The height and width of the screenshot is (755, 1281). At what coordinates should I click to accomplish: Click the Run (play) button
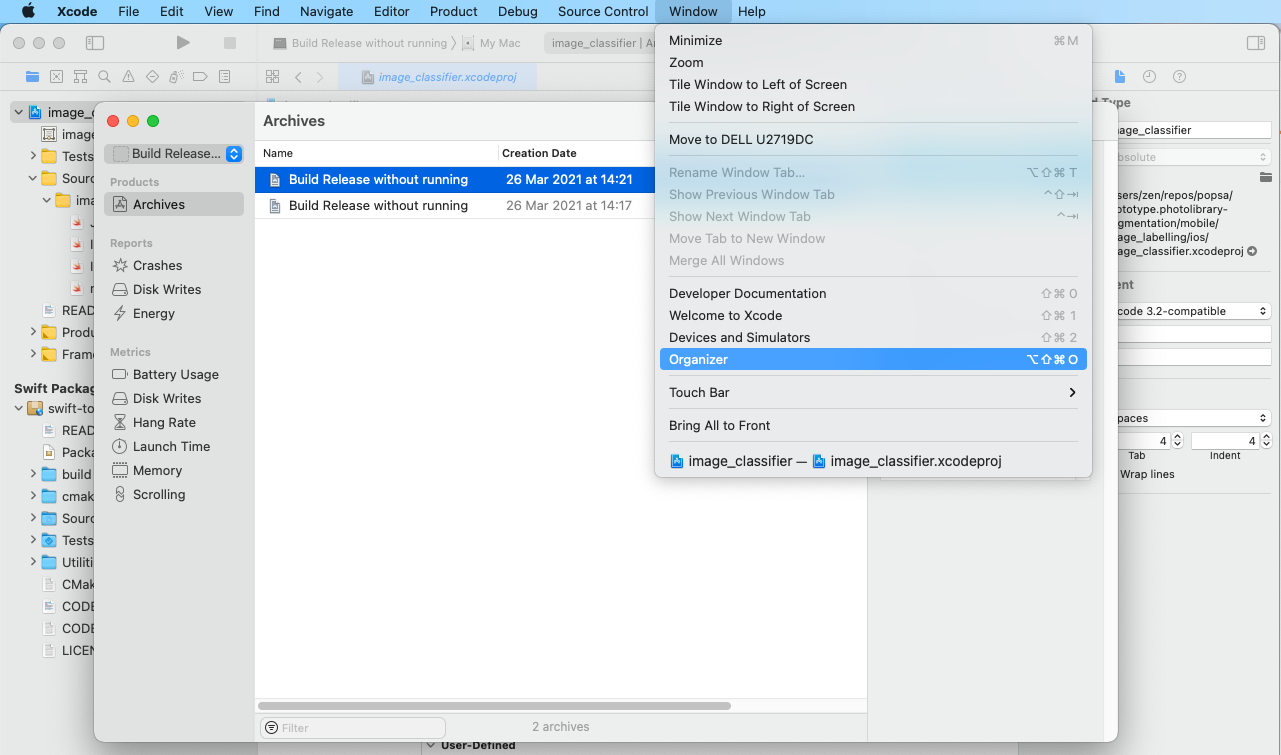[x=183, y=43]
